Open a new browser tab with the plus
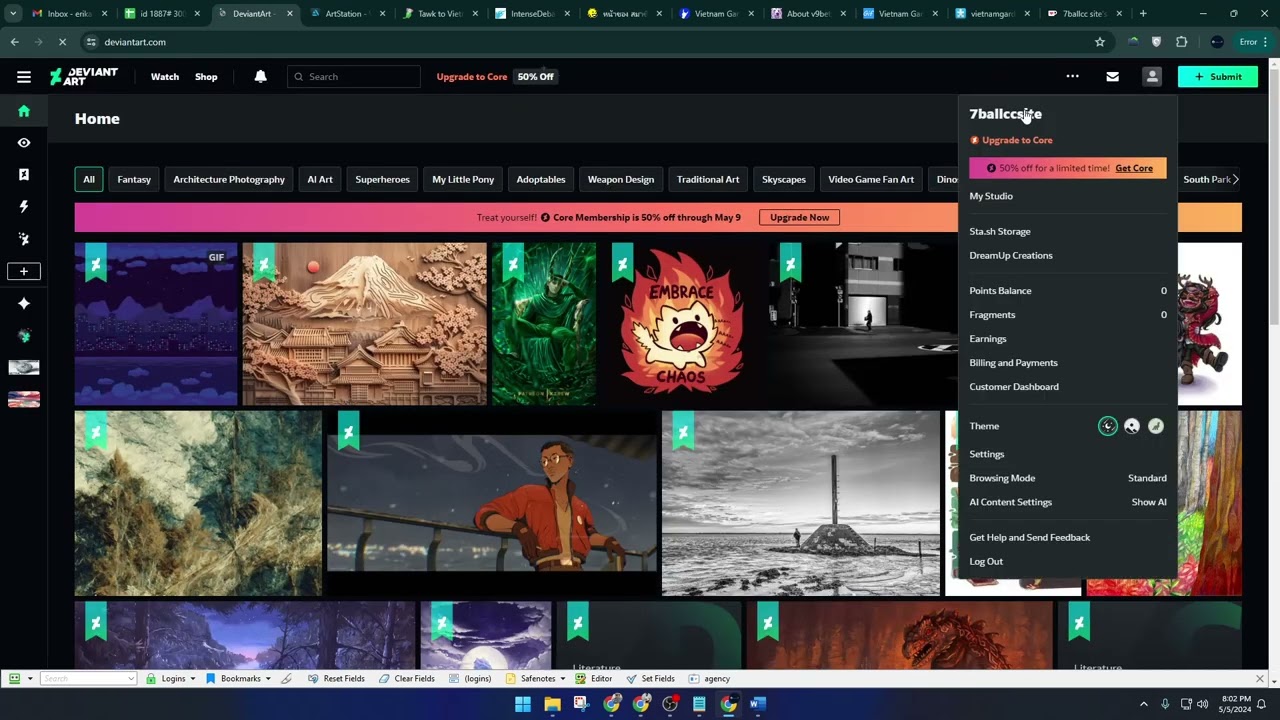The image size is (1280, 720). point(1143,14)
